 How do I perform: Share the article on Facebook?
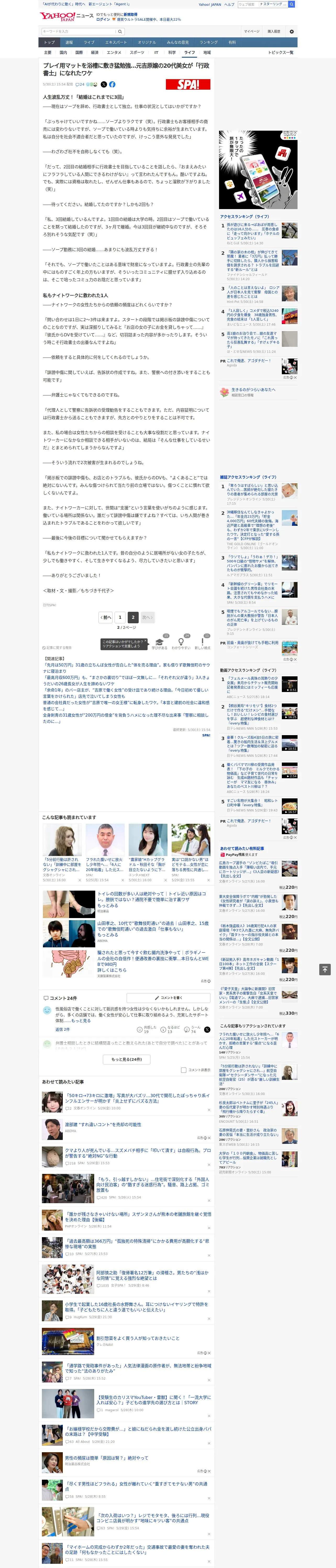[112, 85]
